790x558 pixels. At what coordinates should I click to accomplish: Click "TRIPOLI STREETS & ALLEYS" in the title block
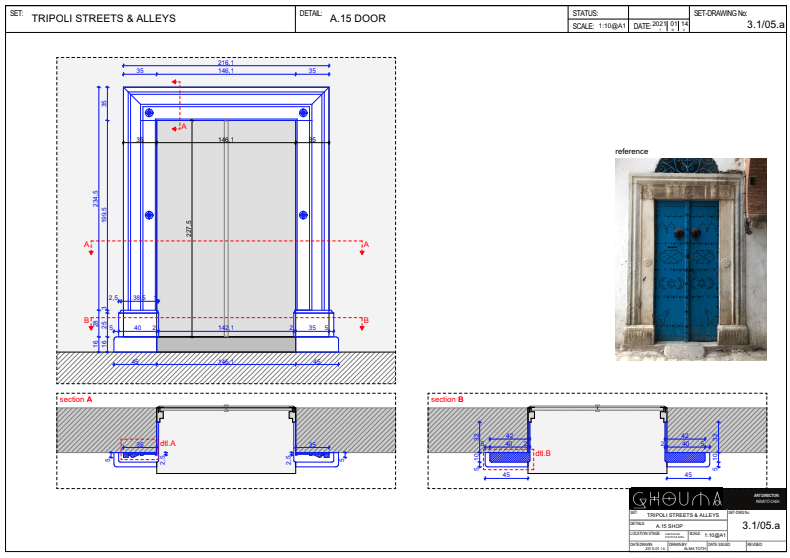(x=683, y=515)
